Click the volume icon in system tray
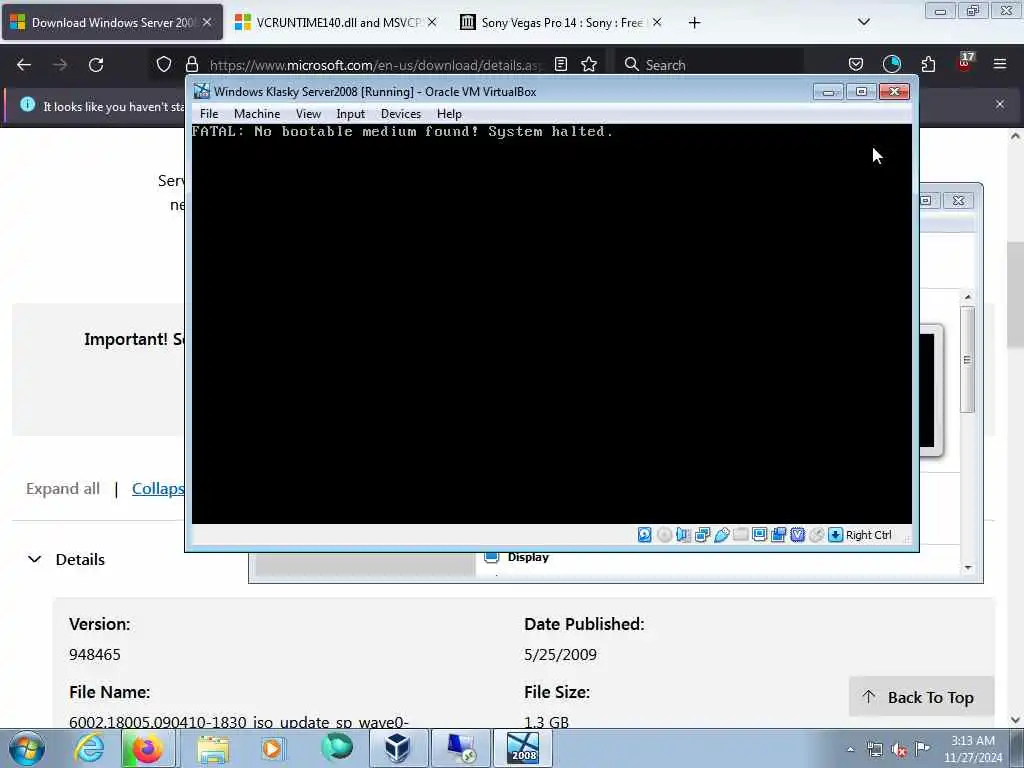The height and width of the screenshot is (768, 1024). 899,750
